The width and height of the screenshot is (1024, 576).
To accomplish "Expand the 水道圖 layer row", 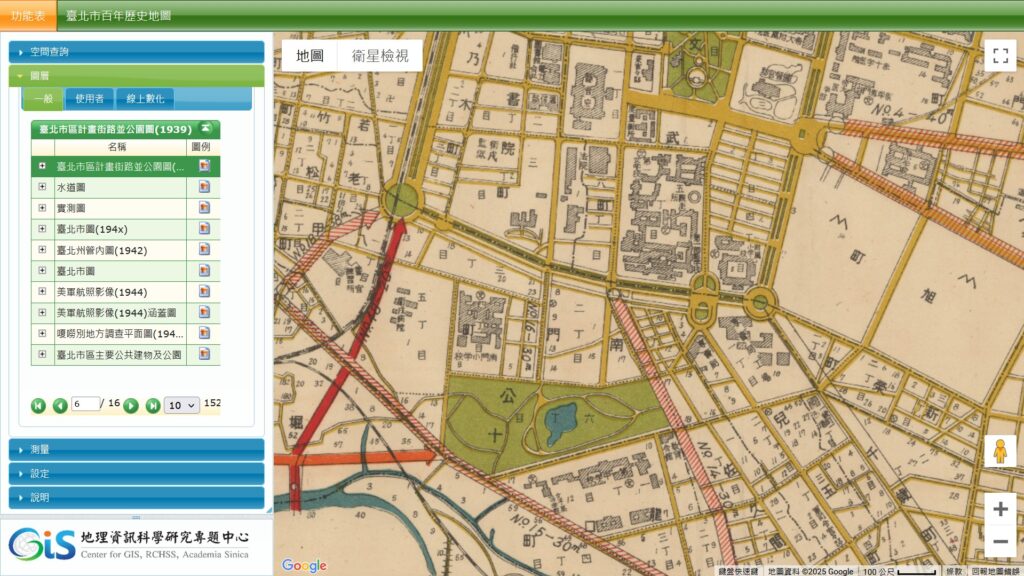I will pyautogui.click(x=42, y=187).
